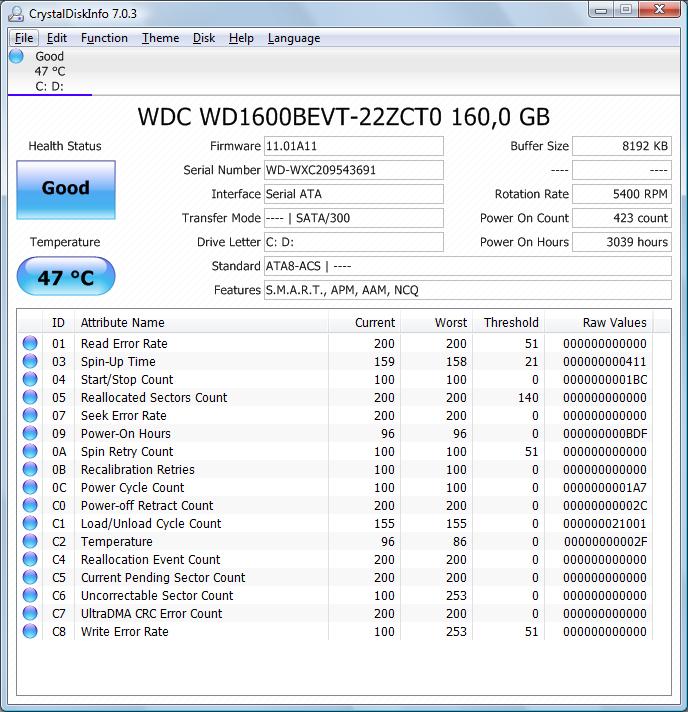
Task: Click the Good health status button
Action: [66, 190]
